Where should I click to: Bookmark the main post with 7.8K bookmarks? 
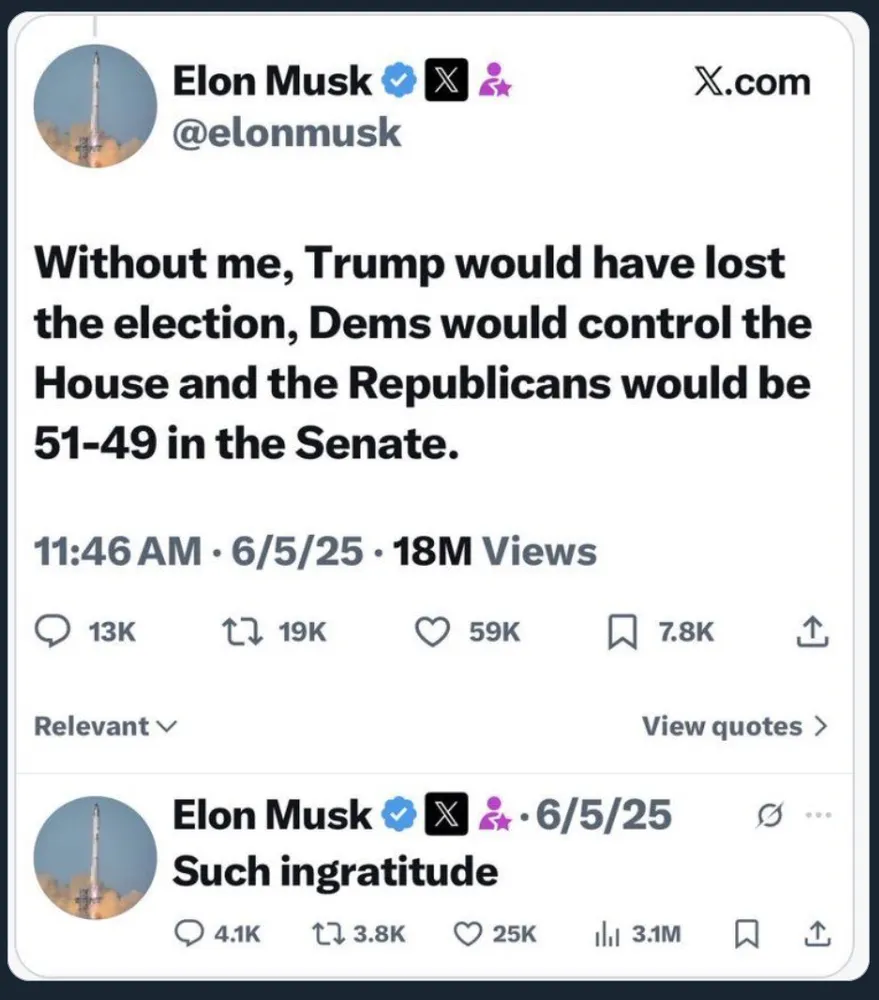click(622, 632)
